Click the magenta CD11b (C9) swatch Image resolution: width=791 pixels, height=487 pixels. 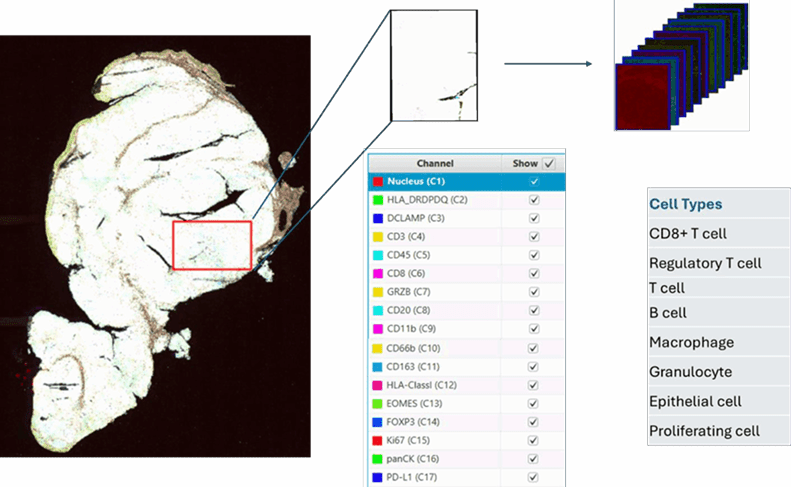377,329
